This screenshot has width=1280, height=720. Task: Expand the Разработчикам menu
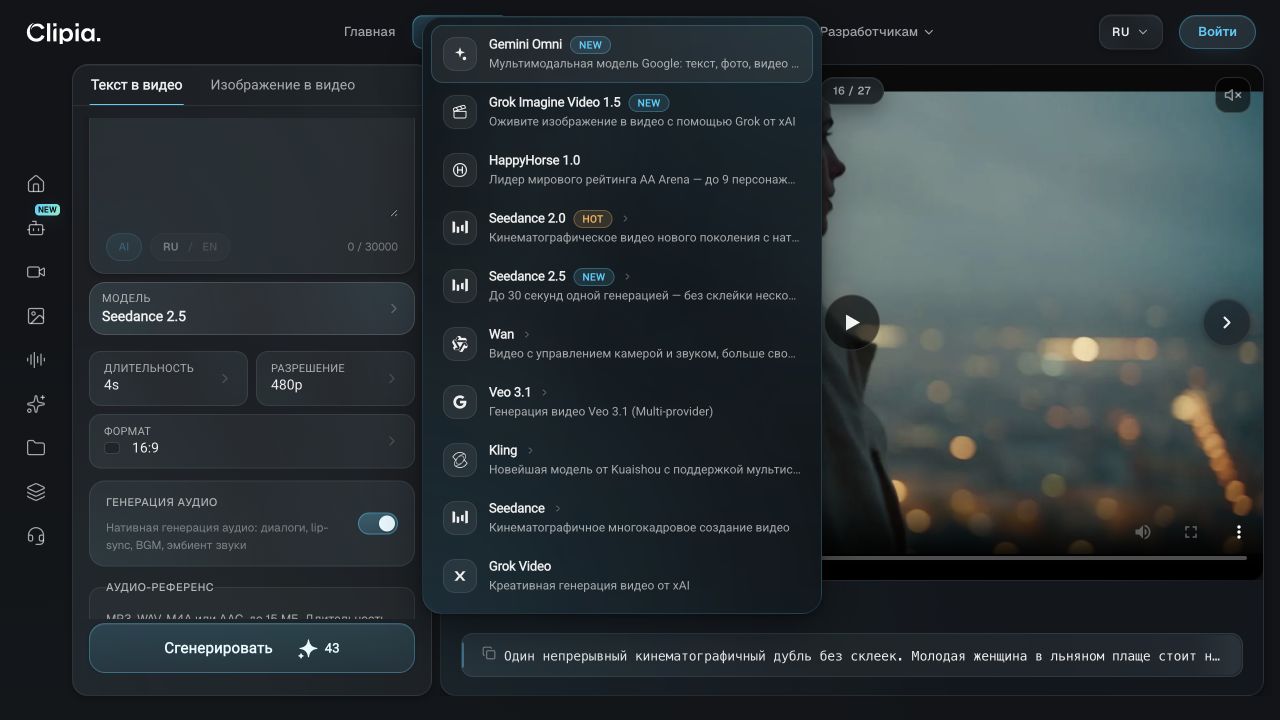tap(877, 32)
